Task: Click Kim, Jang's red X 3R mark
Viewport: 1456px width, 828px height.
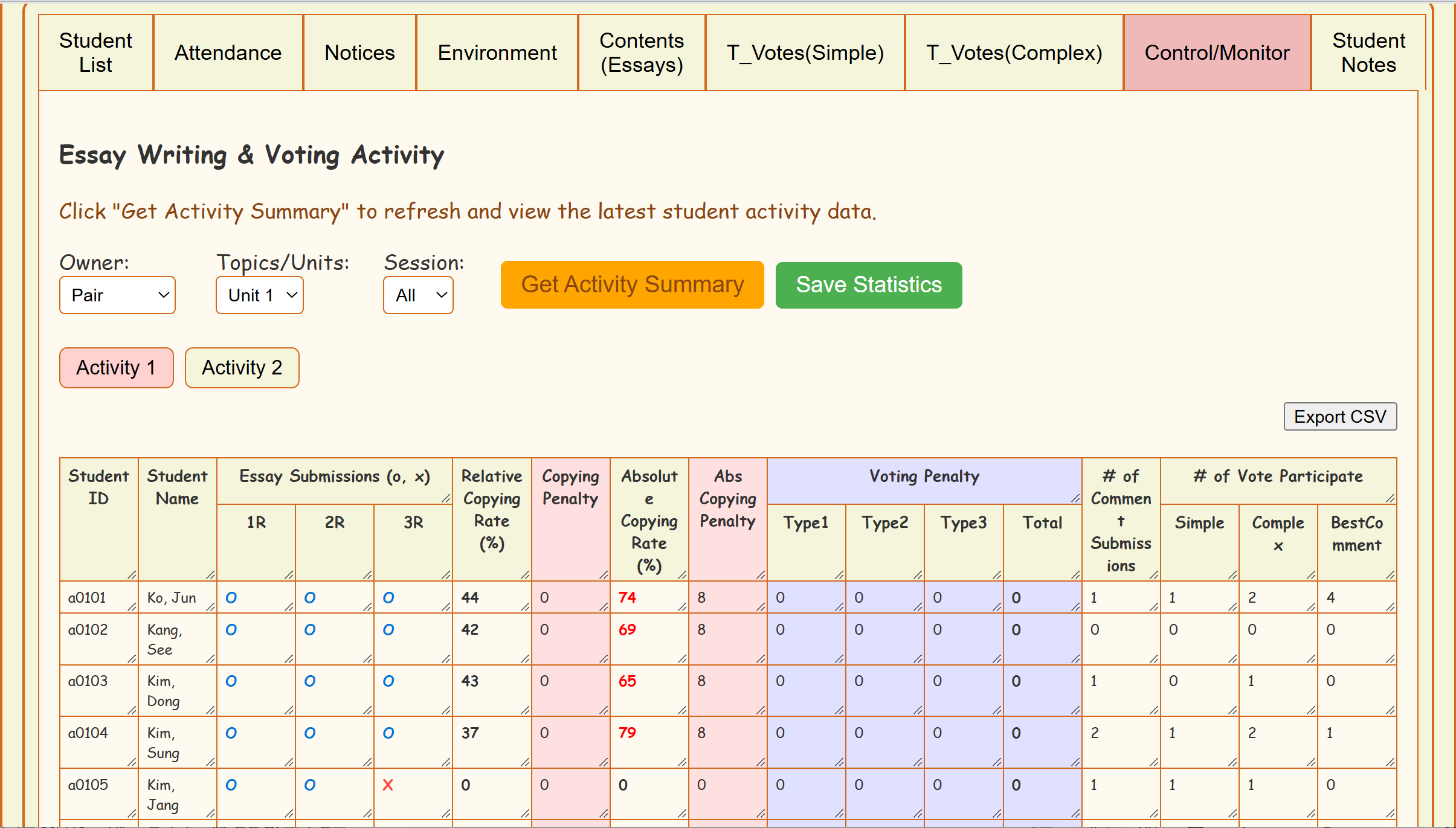Action: (x=388, y=785)
